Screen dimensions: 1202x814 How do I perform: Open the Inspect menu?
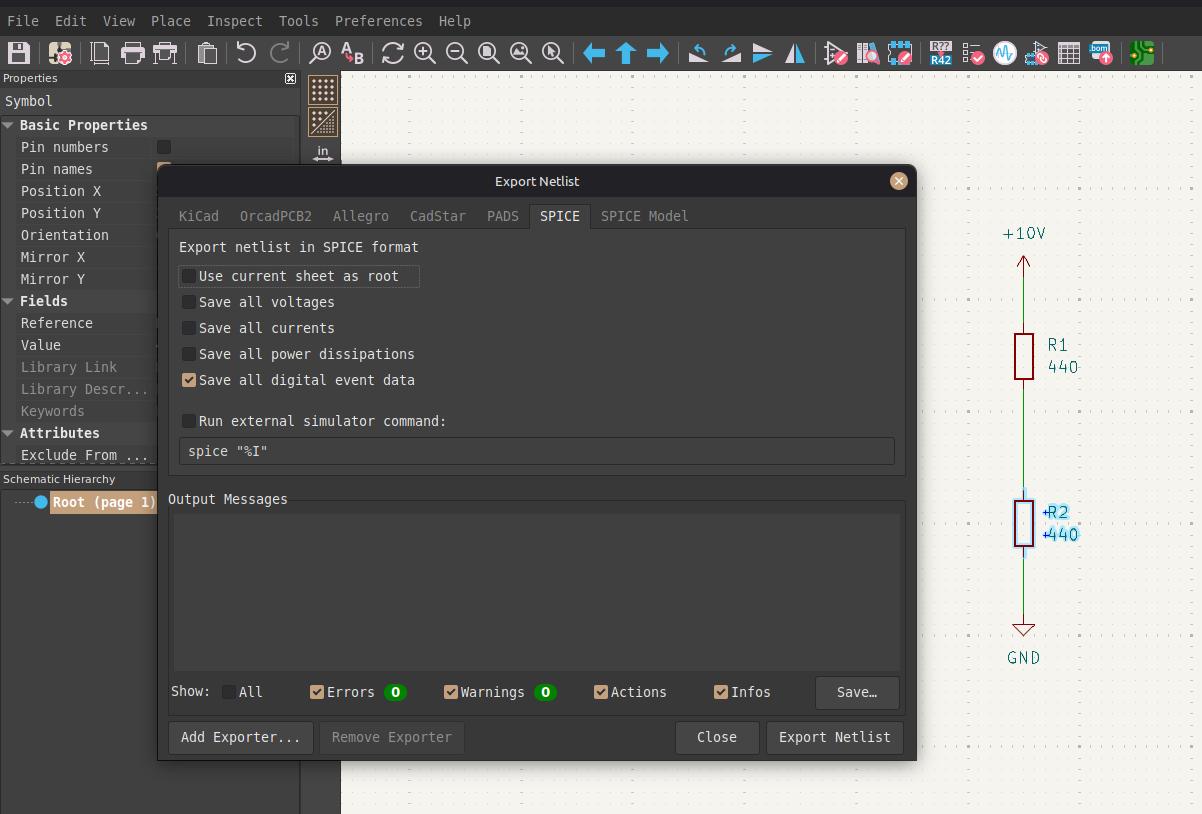pos(234,21)
